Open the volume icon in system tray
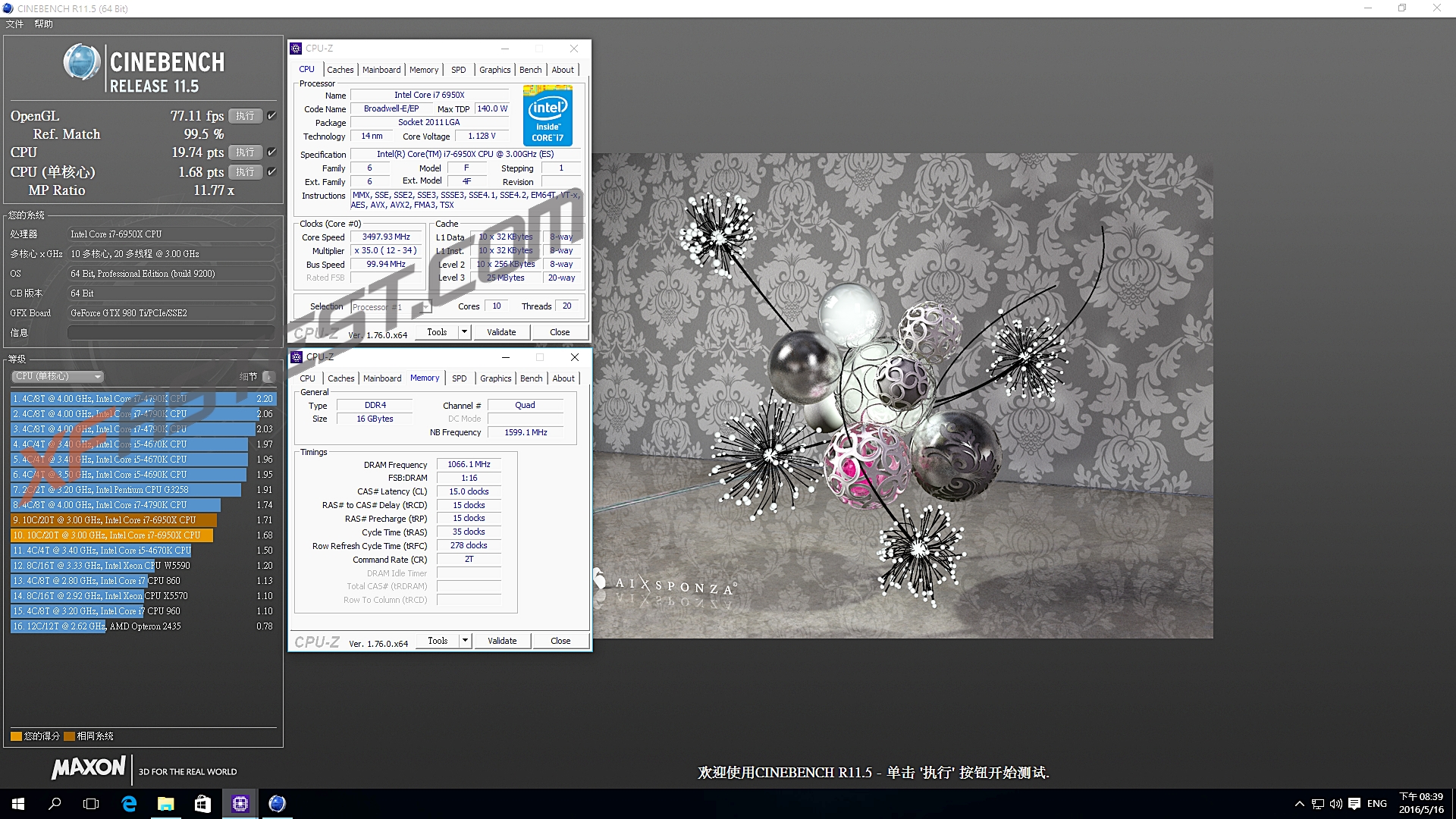The width and height of the screenshot is (1456, 819). 1335,804
